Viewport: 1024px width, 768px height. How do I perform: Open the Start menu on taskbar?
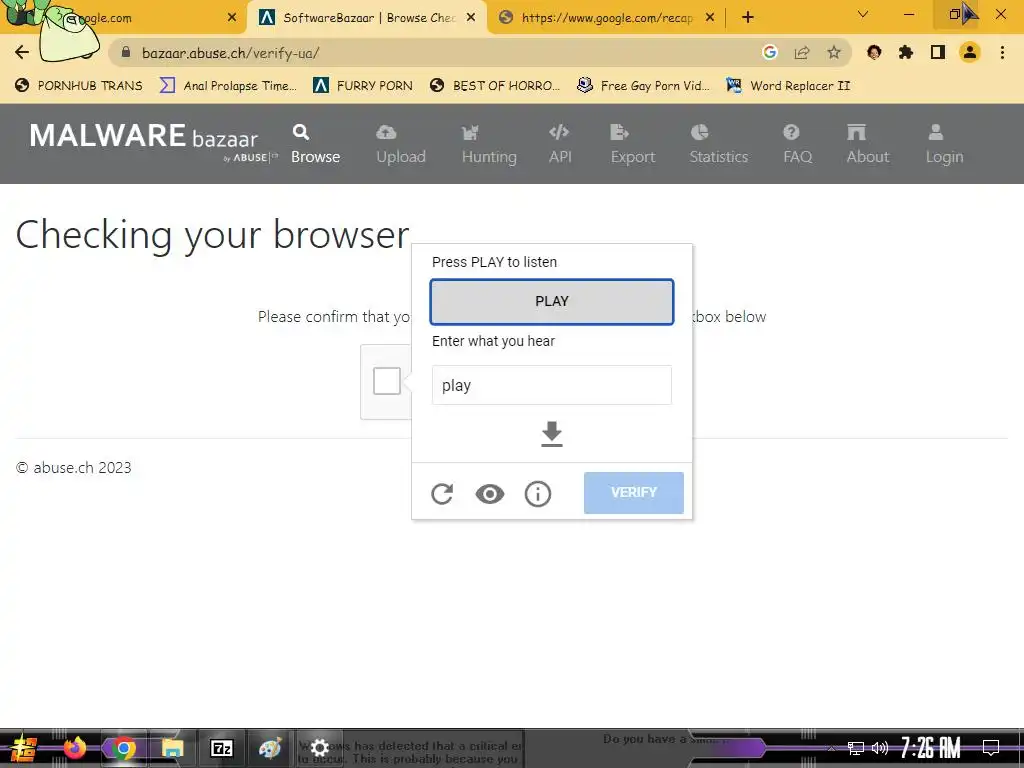point(22,748)
